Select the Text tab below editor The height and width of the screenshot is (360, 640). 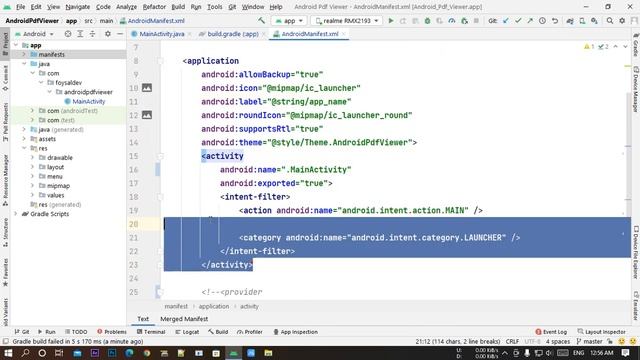pos(143,319)
